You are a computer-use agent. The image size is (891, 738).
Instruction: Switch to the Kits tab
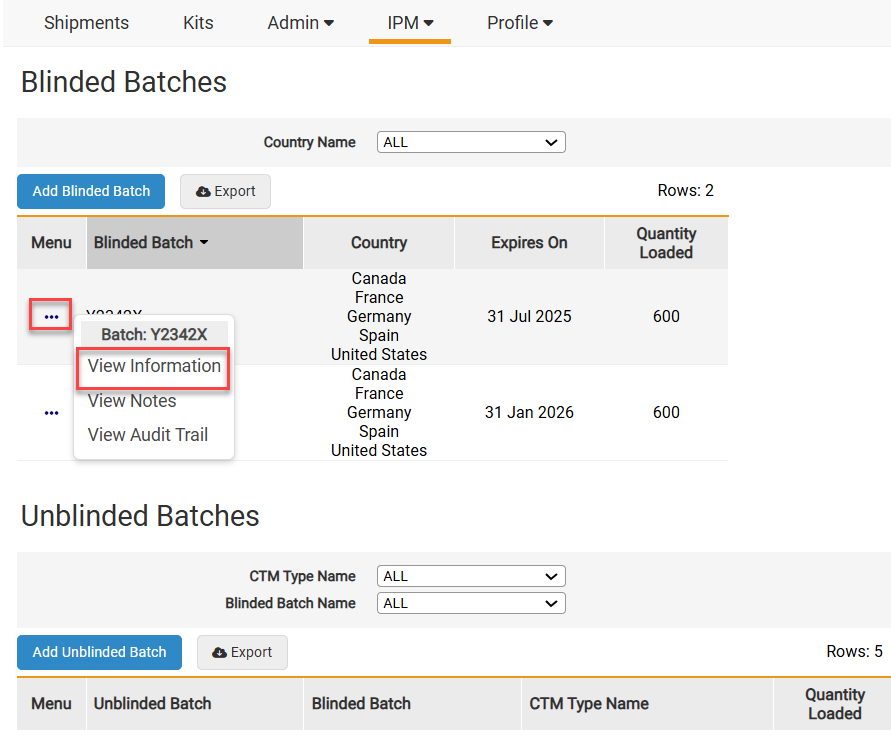coord(198,22)
